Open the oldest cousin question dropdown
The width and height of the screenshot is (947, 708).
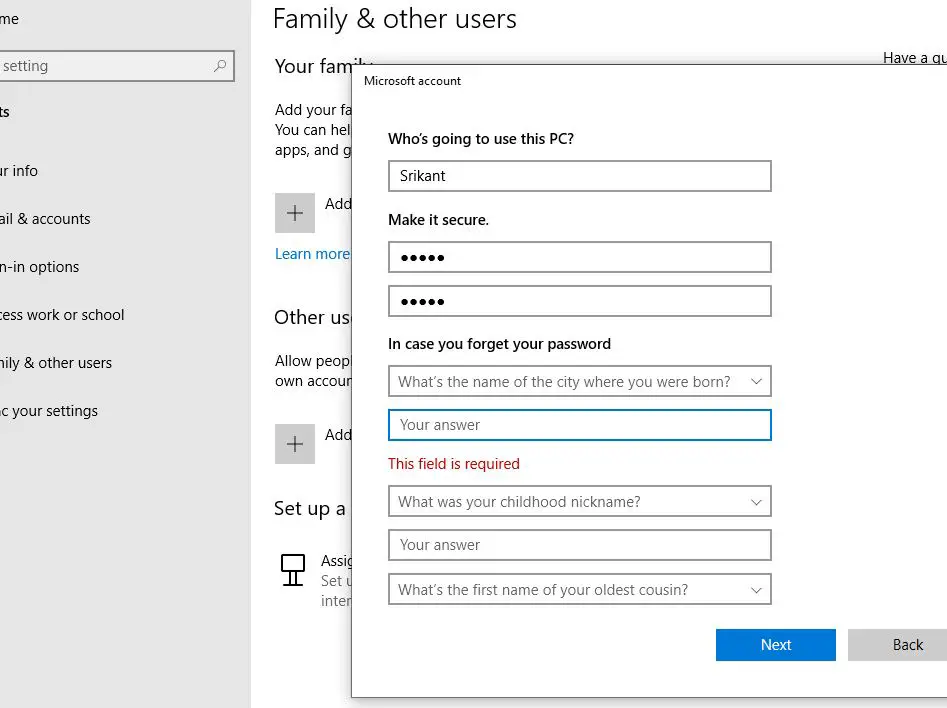coord(580,589)
